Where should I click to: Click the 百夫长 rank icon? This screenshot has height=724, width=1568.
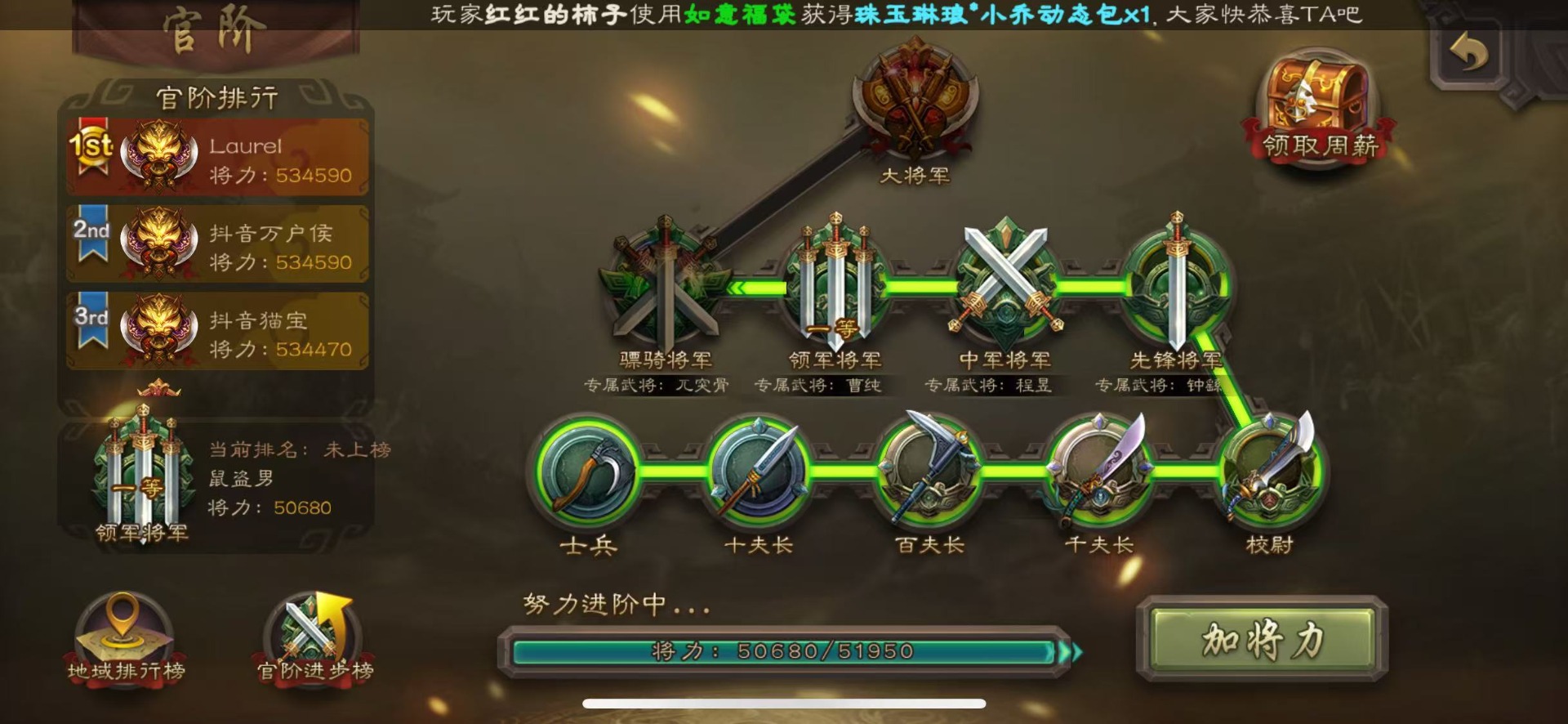pyautogui.click(x=929, y=470)
